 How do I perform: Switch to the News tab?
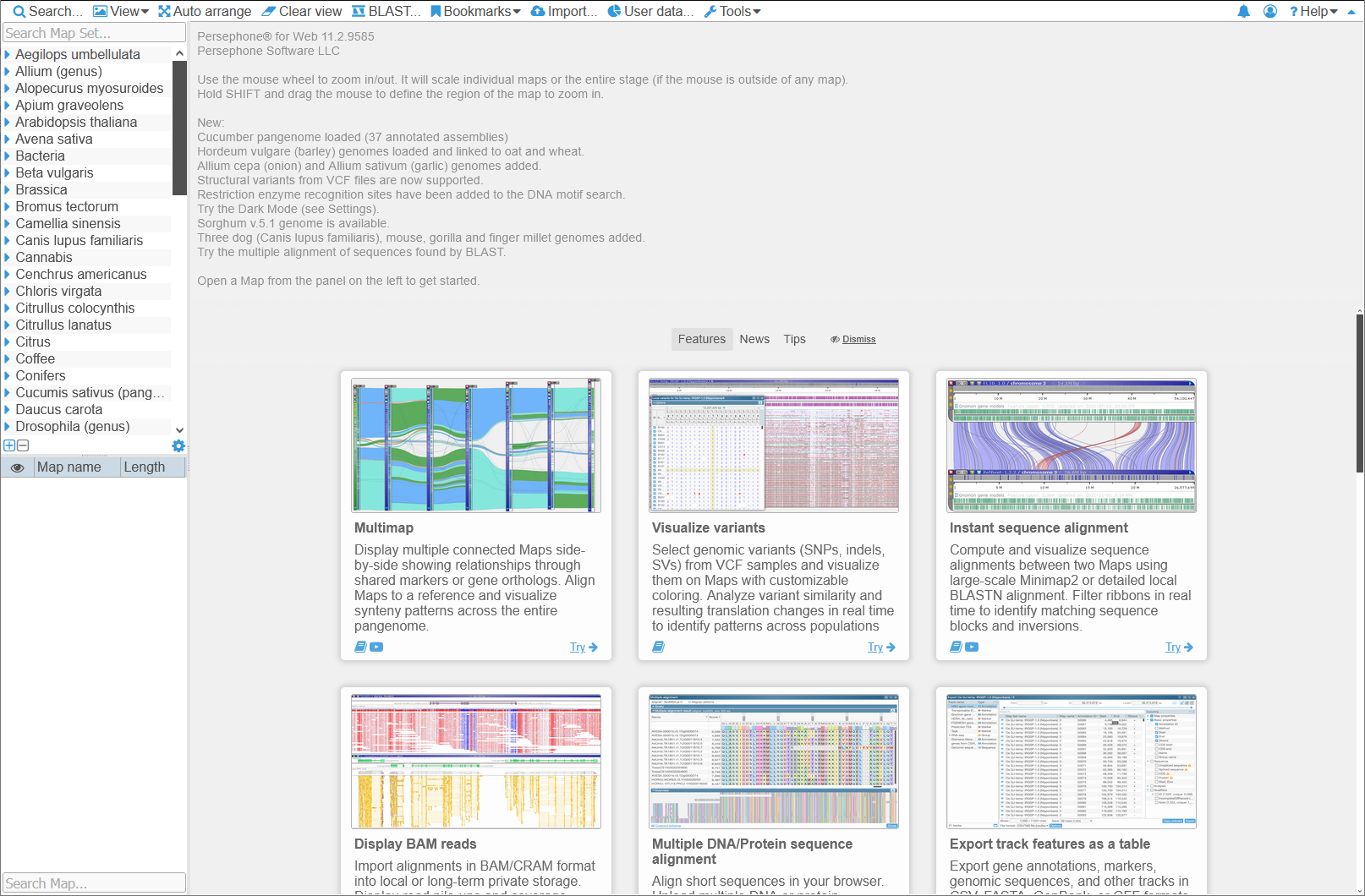click(754, 339)
